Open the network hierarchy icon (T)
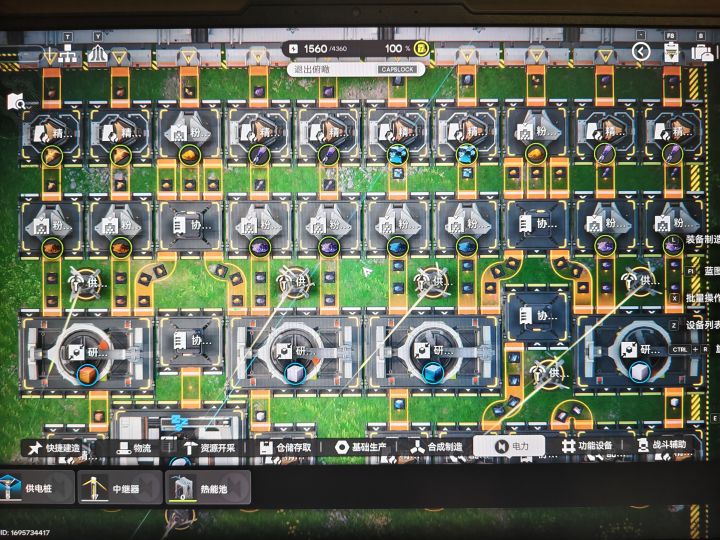This screenshot has width=720, height=540. point(68,53)
